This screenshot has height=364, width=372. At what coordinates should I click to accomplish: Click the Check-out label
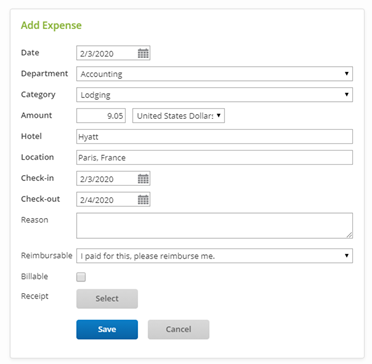pos(40,199)
